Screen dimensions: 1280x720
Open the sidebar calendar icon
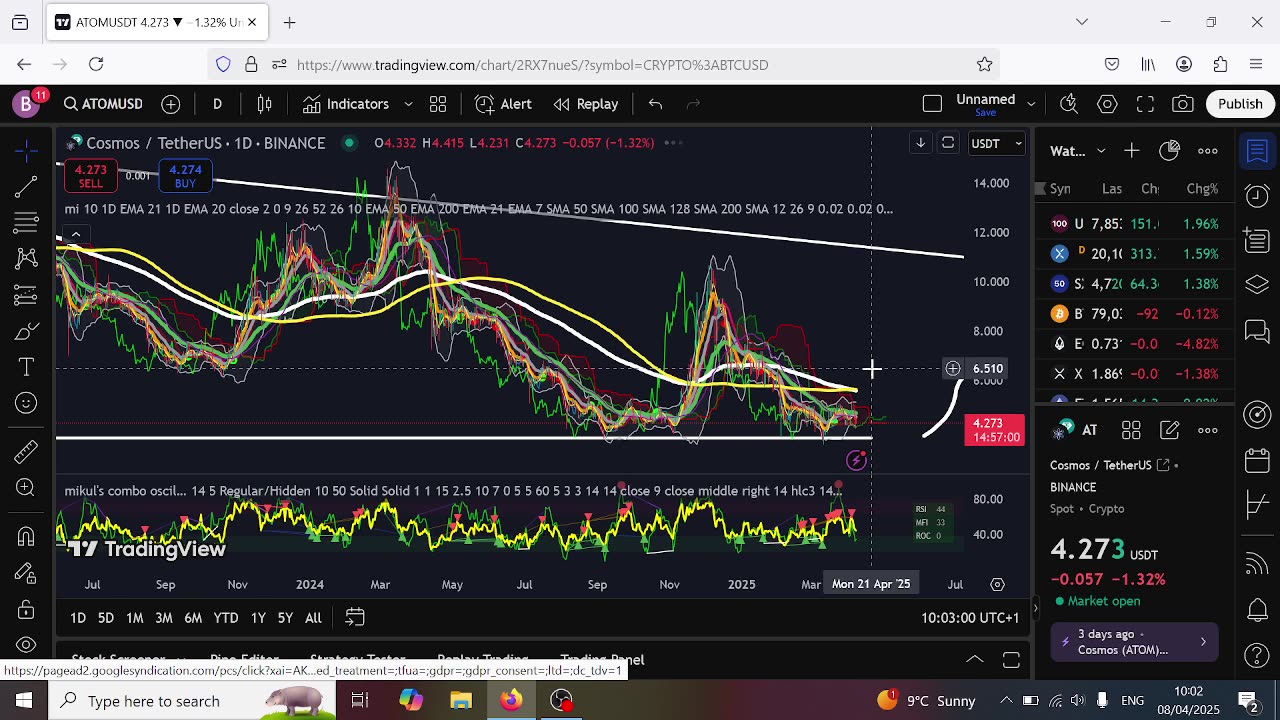(1257, 460)
